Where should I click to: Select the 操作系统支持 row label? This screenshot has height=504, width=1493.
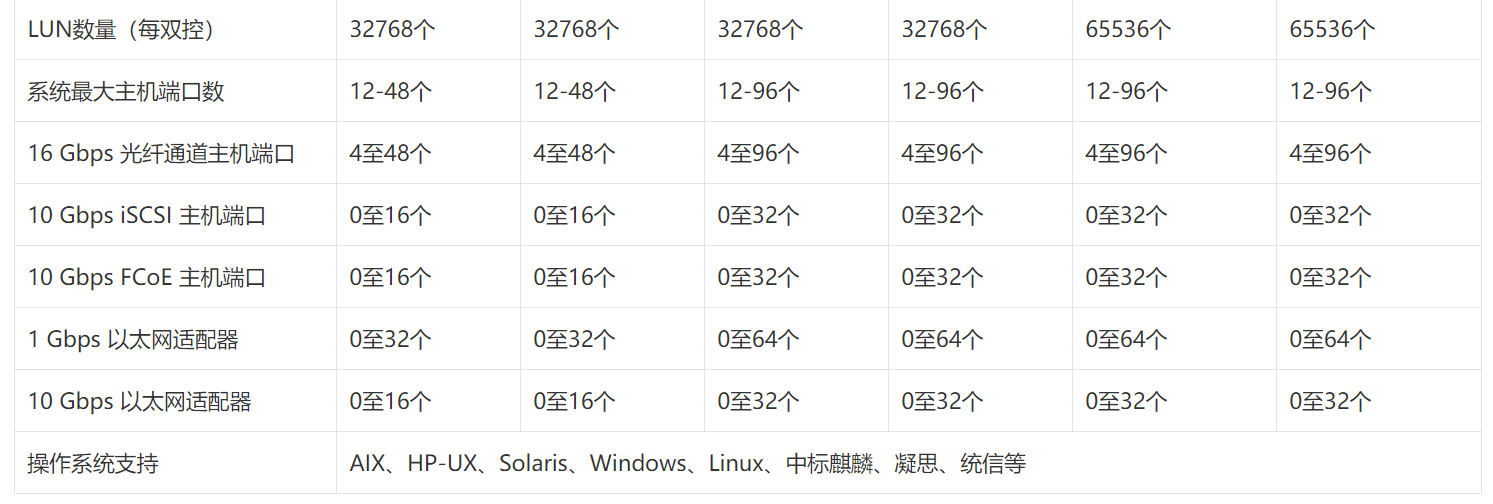(x=93, y=463)
